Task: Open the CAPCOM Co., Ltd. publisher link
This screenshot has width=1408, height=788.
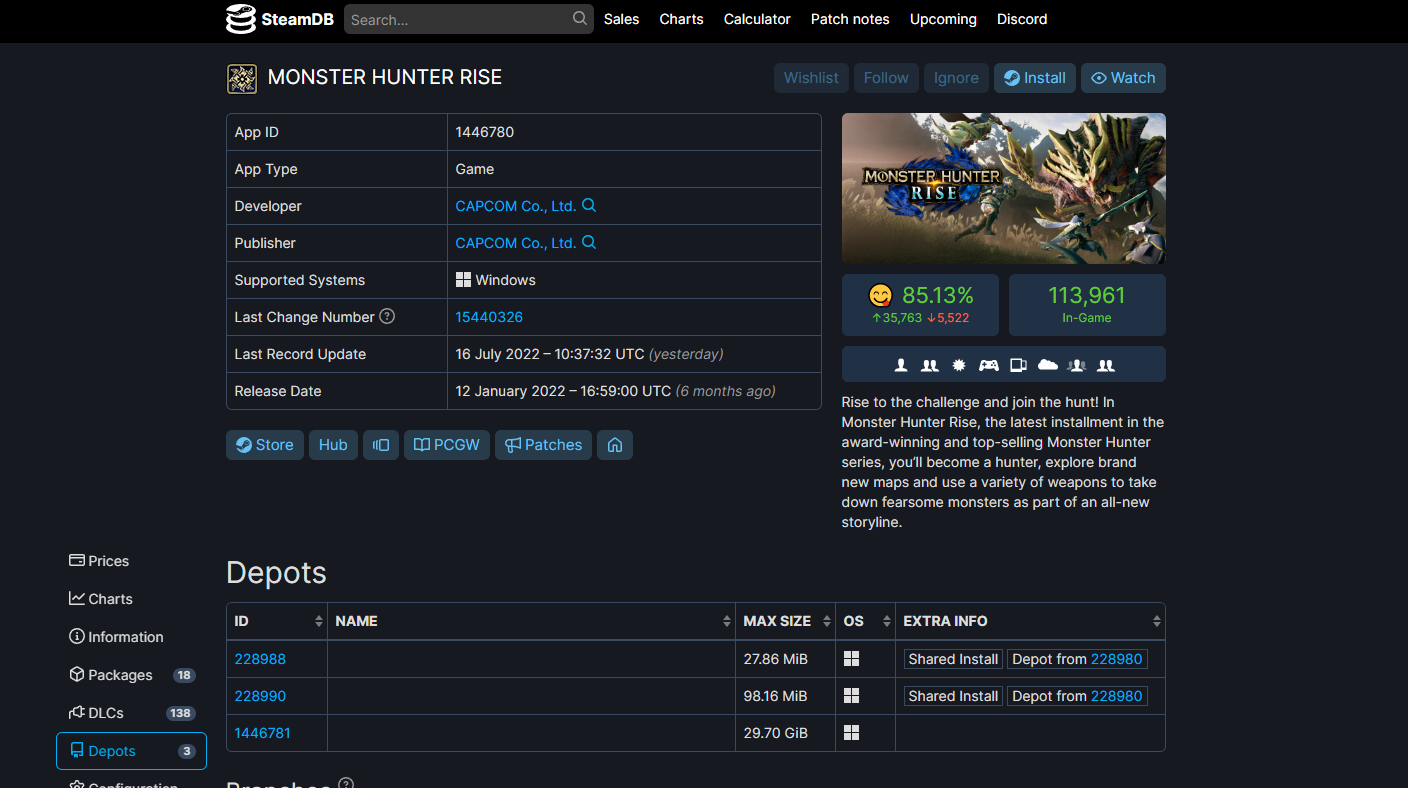Action: click(x=516, y=243)
